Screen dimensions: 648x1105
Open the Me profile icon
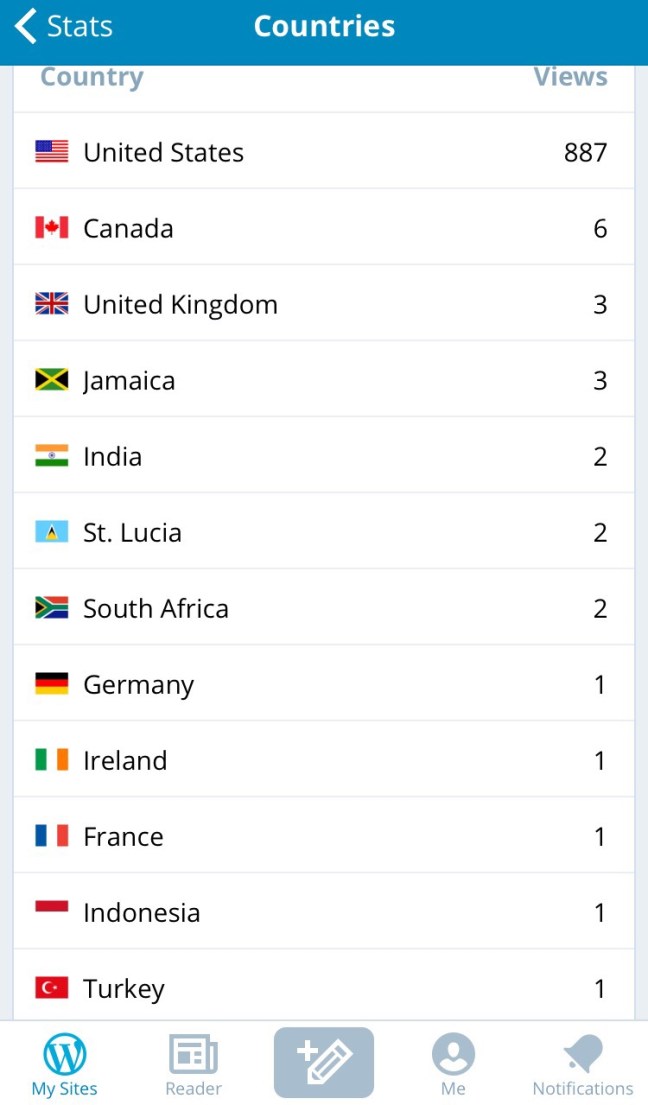pyautogui.click(x=453, y=1054)
